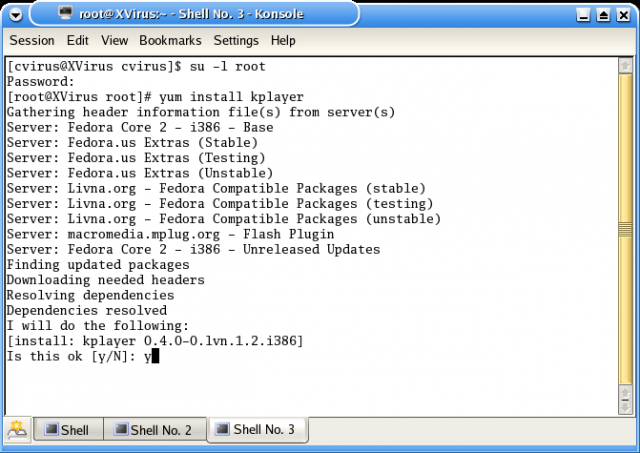Open the View menu

115,41
